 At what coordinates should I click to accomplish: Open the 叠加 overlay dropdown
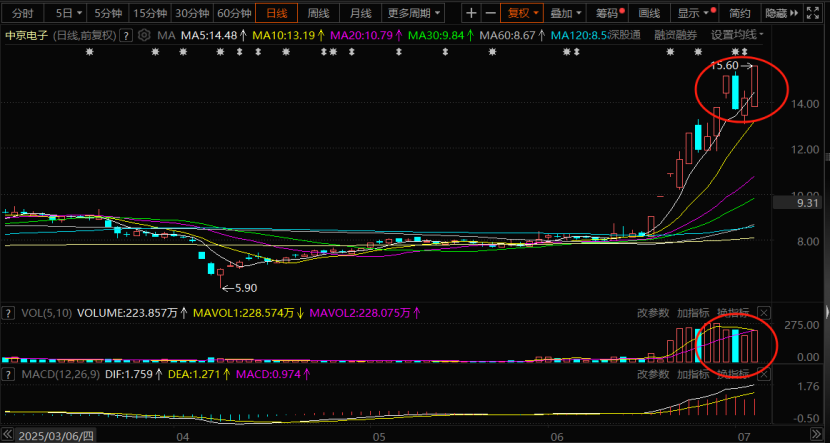pos(566,13)
